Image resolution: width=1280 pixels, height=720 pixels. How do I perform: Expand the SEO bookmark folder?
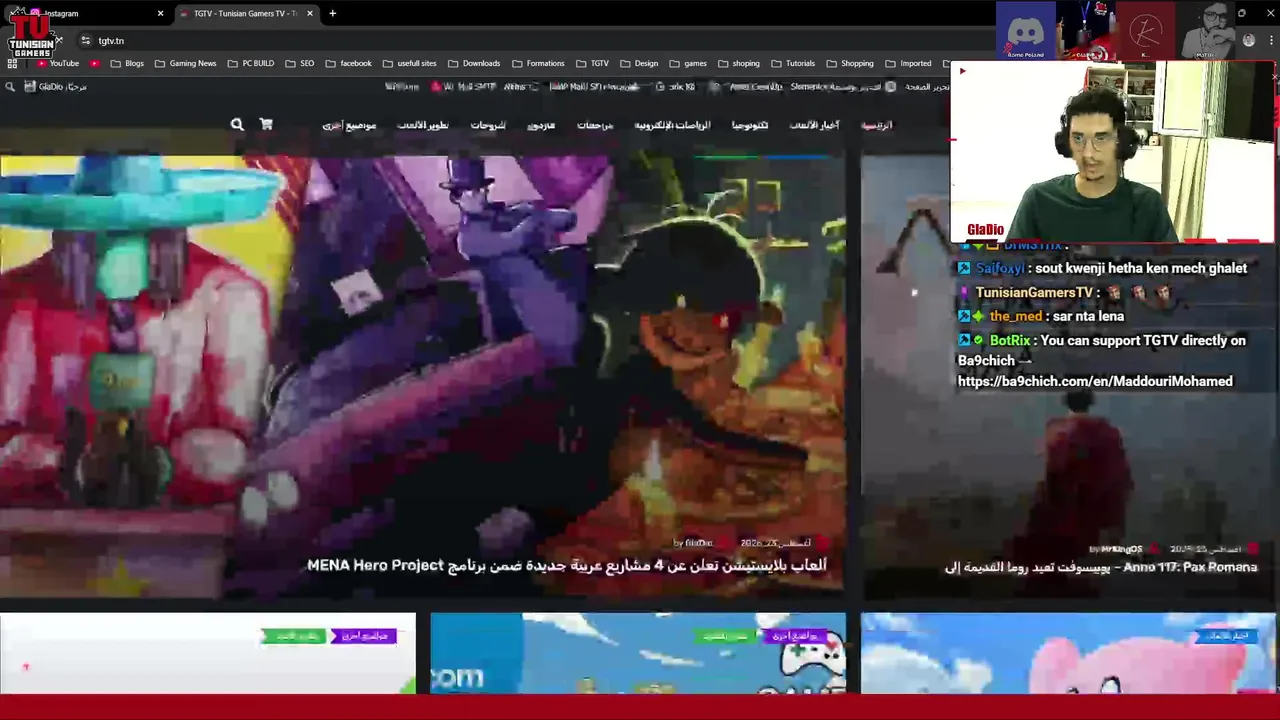click(300, 63)
